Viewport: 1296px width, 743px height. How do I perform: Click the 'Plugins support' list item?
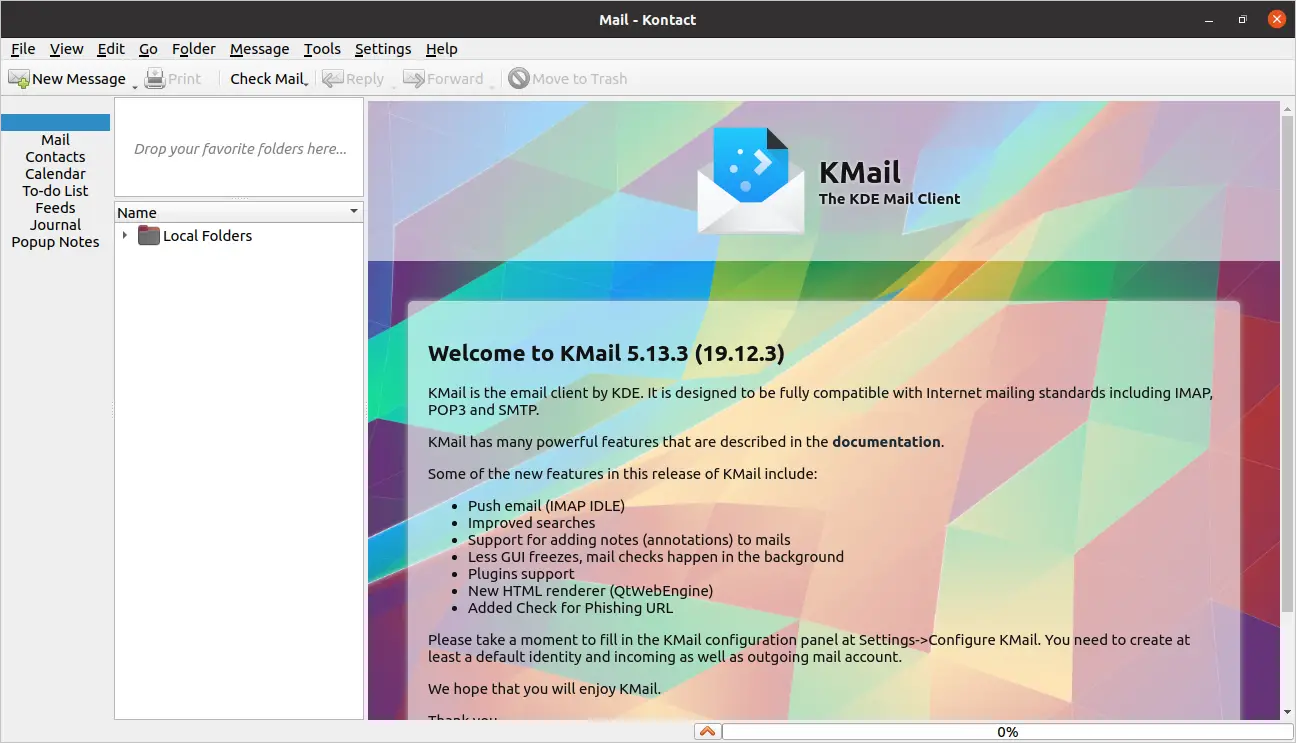click(x=521, y=574)
